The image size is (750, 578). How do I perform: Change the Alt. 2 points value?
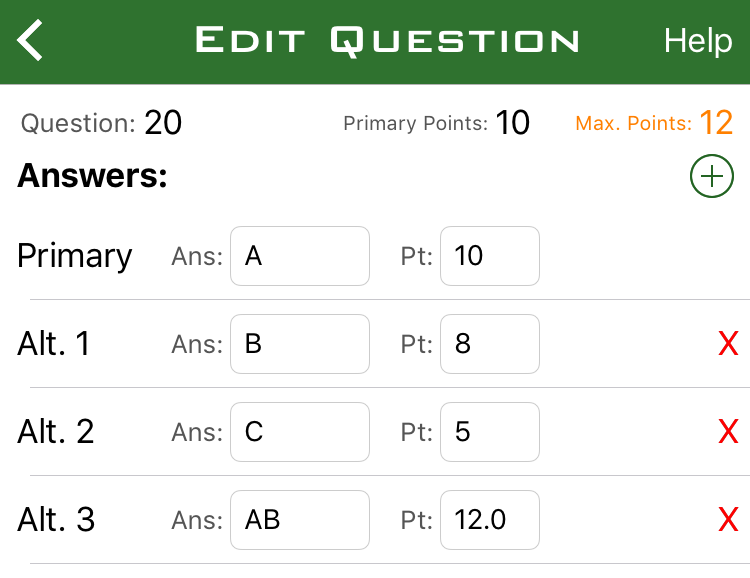tap(489, 432)
